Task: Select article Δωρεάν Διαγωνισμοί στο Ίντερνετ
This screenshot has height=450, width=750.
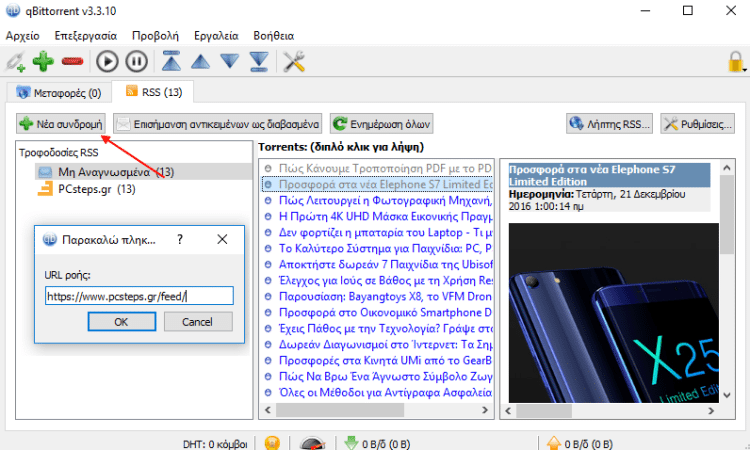Action: pyautogui.click(x=378, y=345)
